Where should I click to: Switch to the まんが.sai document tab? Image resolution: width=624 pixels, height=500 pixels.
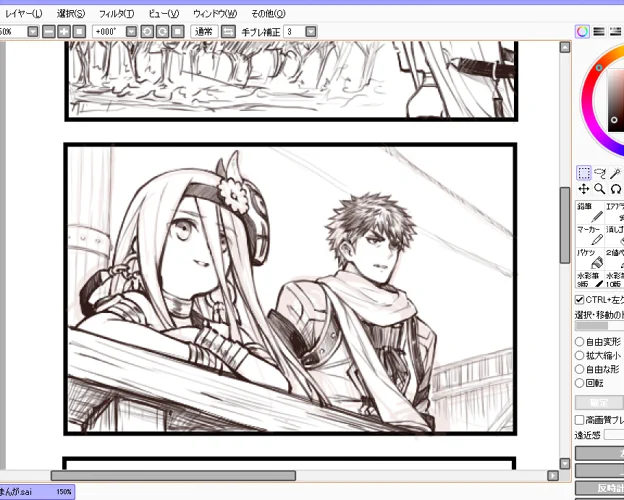37,492
